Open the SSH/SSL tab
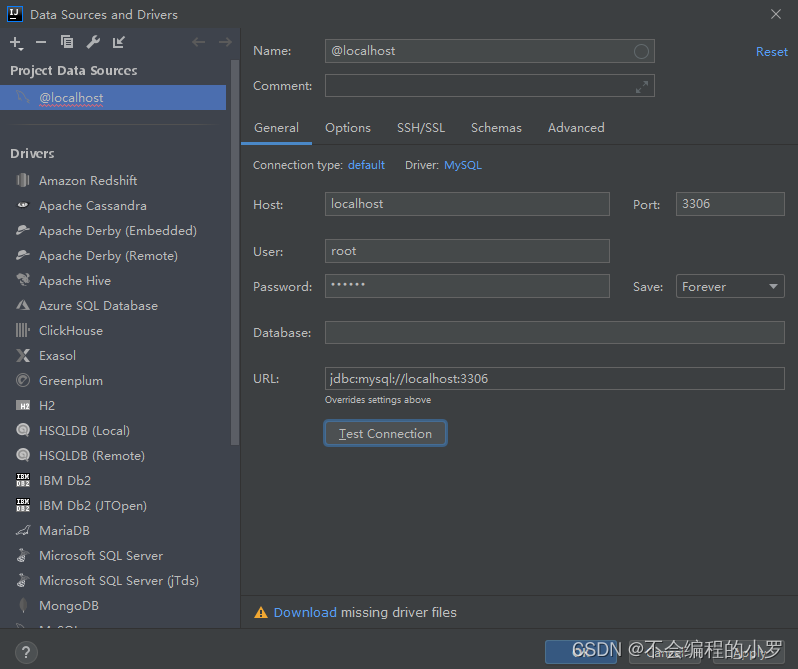 (x=421, y=128)
